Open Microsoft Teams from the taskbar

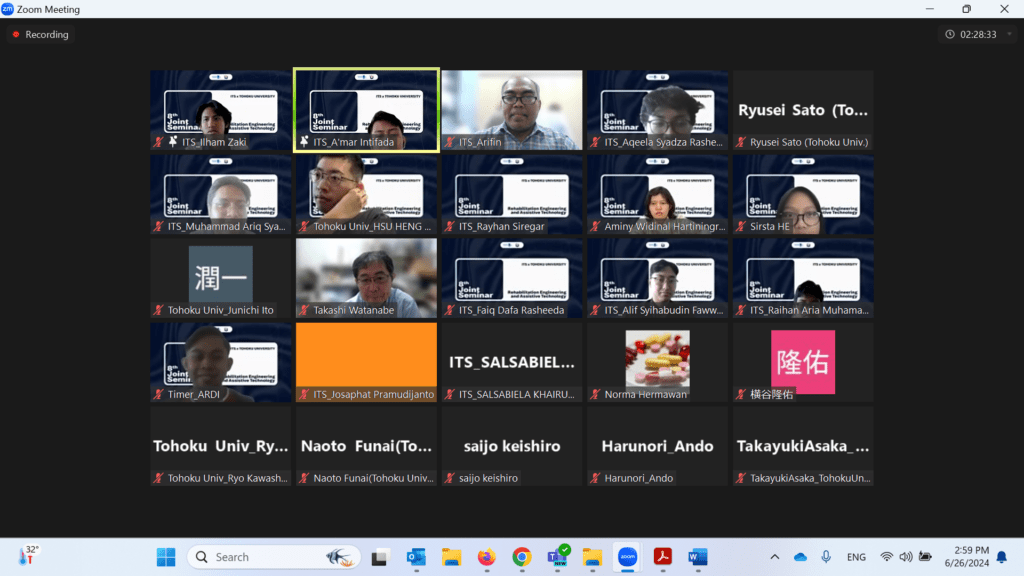[x=556, y=557]
